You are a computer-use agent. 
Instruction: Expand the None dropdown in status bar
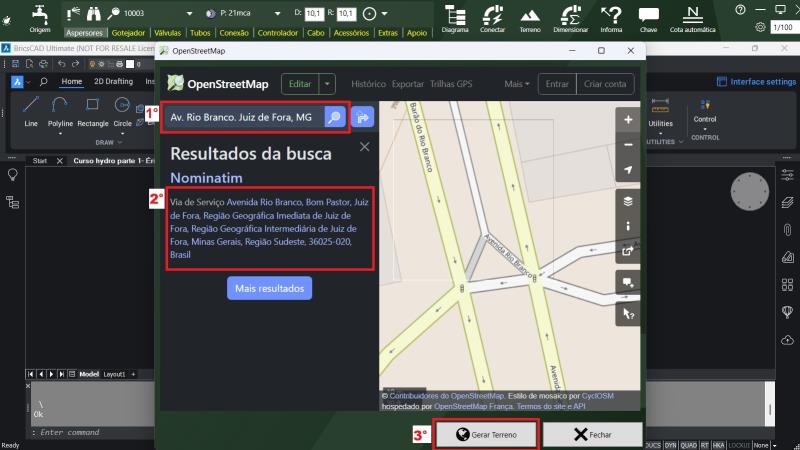coord(774,445)
